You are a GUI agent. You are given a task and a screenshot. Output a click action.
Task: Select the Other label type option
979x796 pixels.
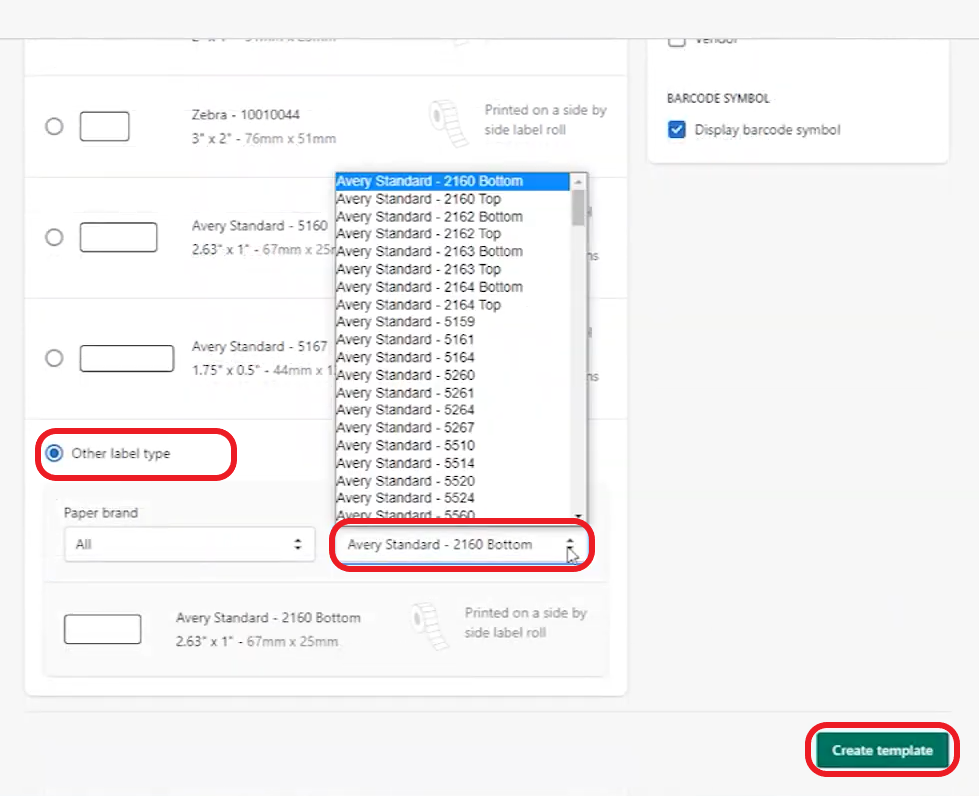[x=55, y=453]
